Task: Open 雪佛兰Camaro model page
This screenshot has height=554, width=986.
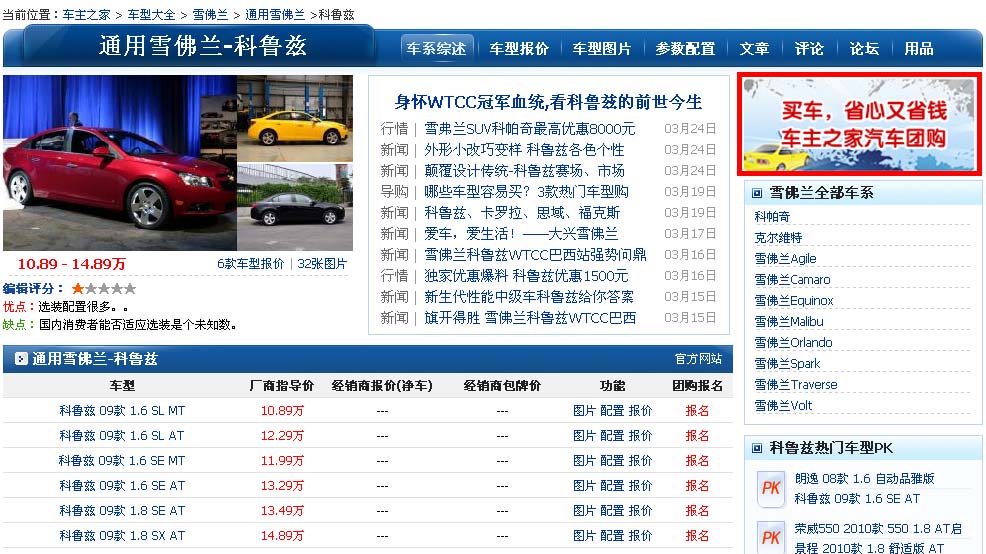Action: pyautogui.click(x=792, y=279)
